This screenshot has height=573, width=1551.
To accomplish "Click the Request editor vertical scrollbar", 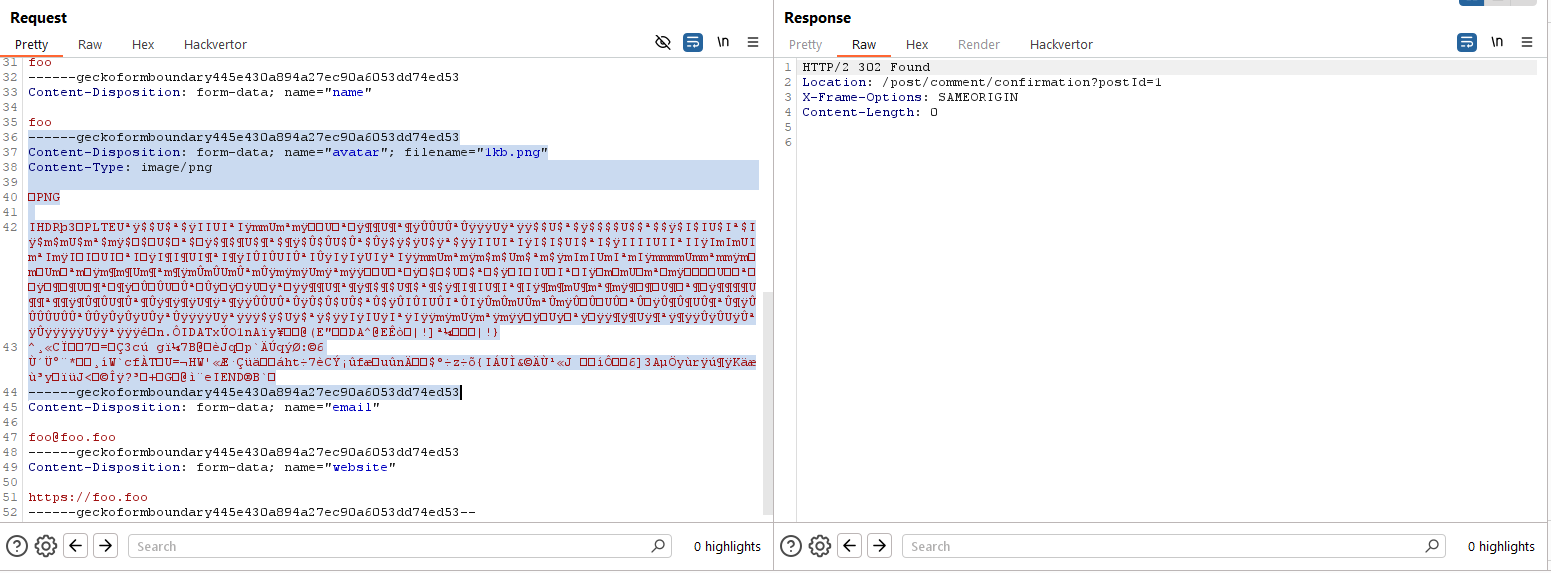I will (767, 400).
